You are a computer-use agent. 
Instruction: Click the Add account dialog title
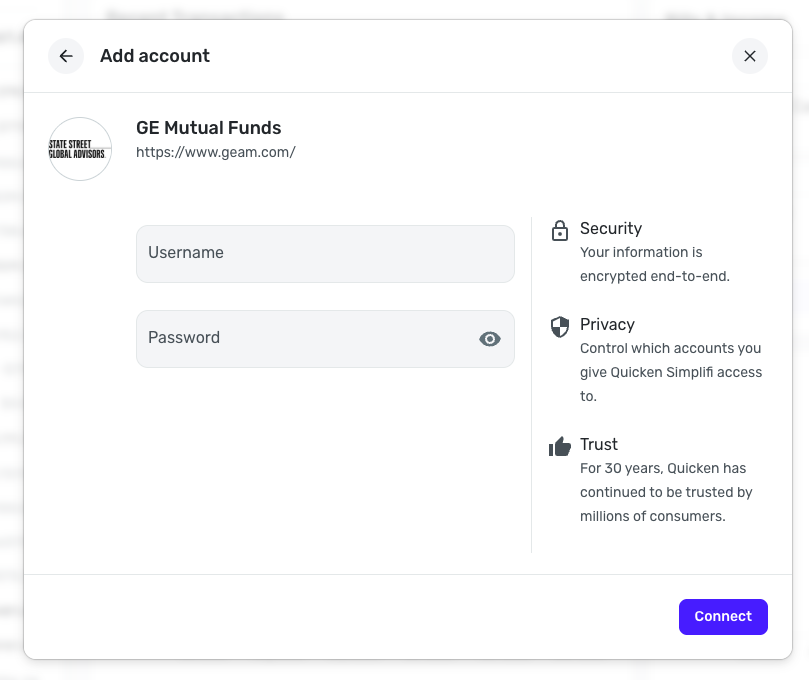(155, 56)
